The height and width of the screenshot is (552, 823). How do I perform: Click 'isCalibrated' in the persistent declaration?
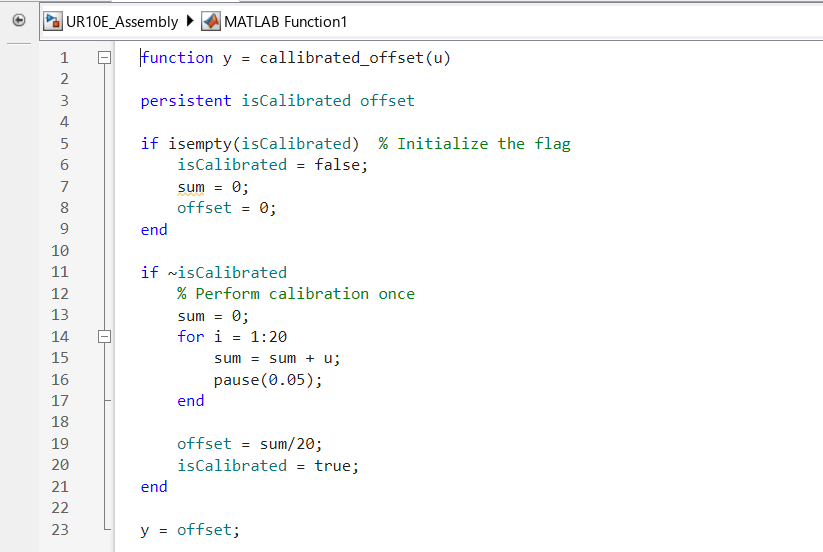296,100
